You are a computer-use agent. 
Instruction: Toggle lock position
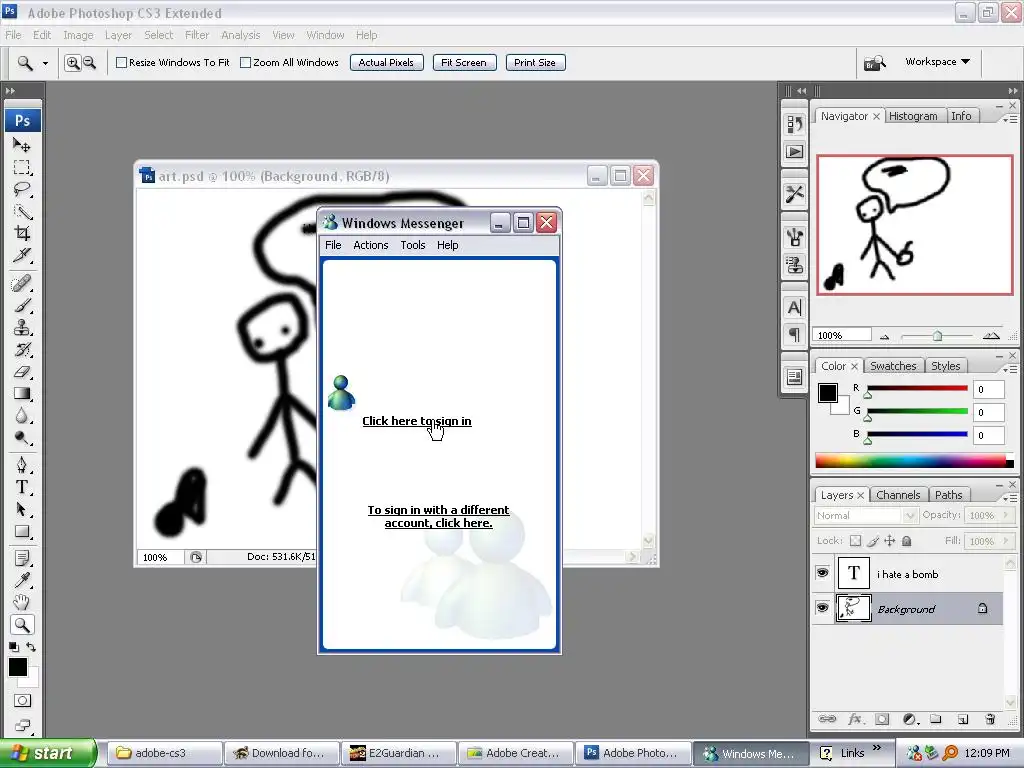pos(889,541)
